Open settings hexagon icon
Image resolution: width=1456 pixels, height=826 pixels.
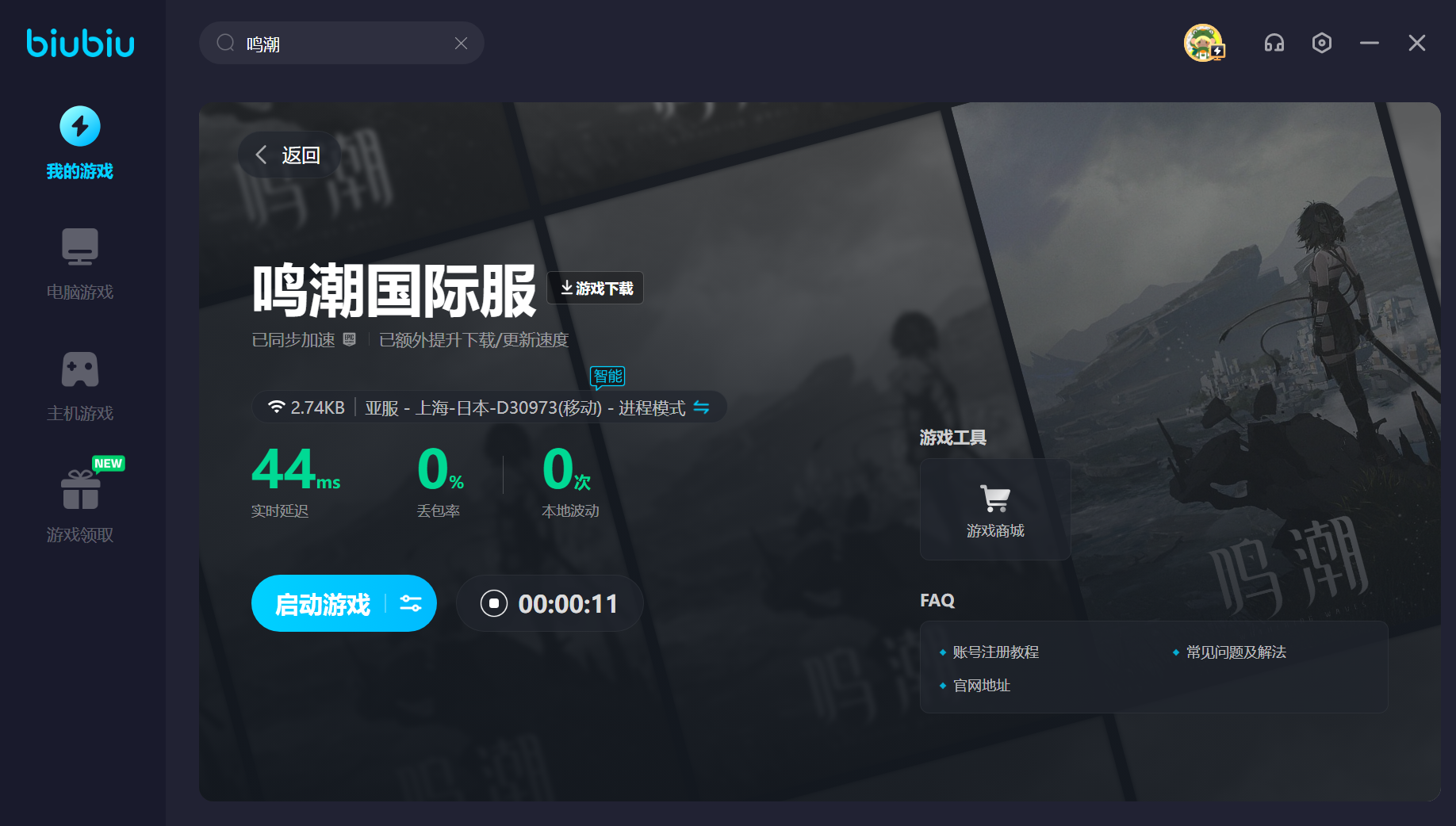pos(1321,43)
